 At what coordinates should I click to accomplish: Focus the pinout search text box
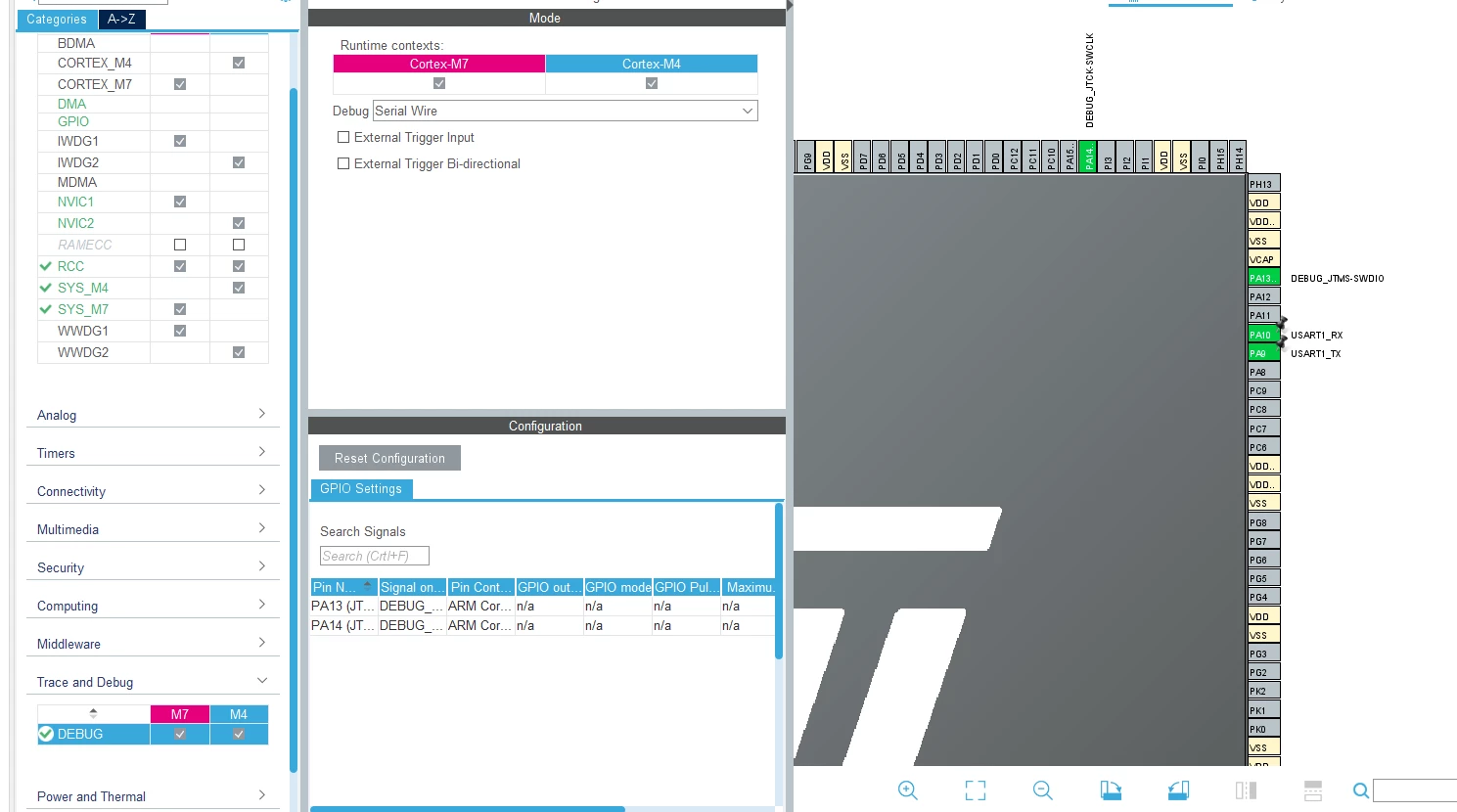[x=1415, y=790]
